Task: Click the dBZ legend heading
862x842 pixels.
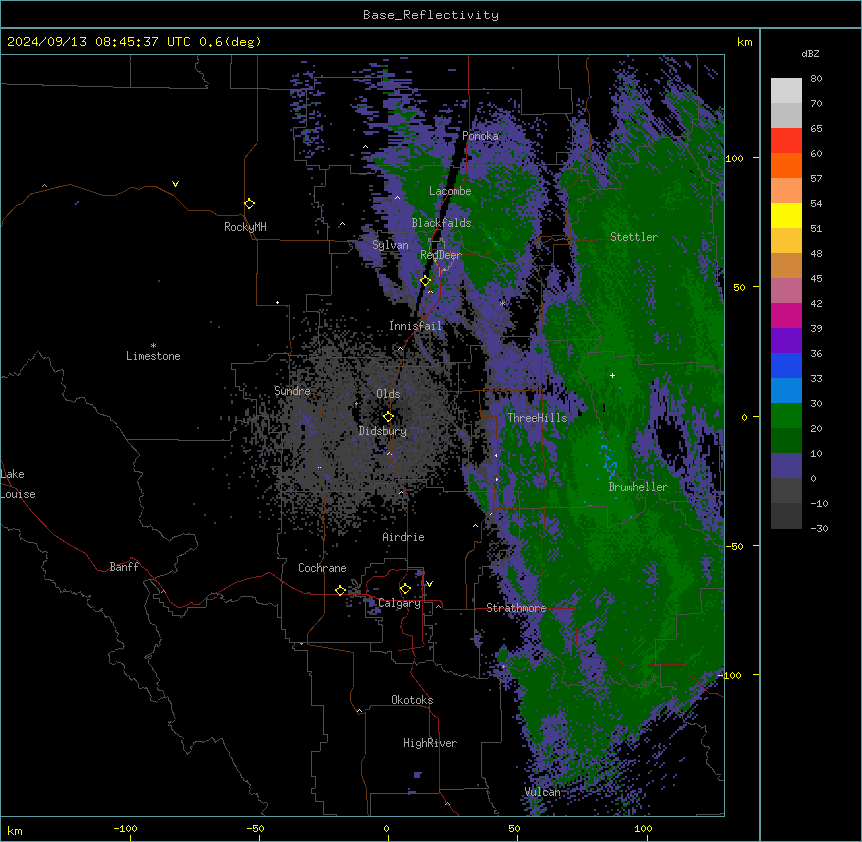Action: [x=810, y=54]
